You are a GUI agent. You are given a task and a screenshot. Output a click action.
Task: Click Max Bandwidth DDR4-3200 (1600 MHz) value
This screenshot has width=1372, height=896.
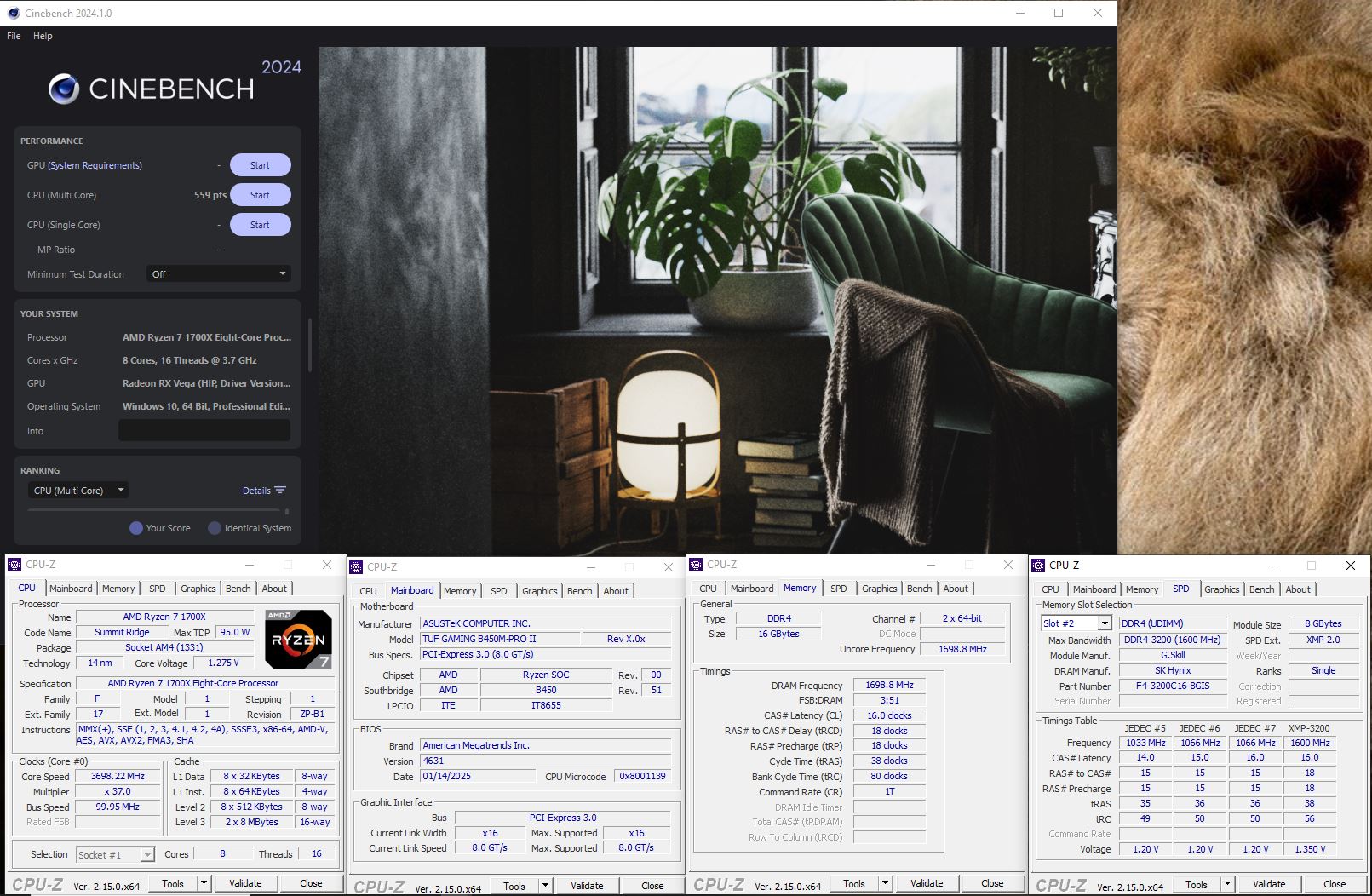pyautogui.click(x=1172, y=640)
